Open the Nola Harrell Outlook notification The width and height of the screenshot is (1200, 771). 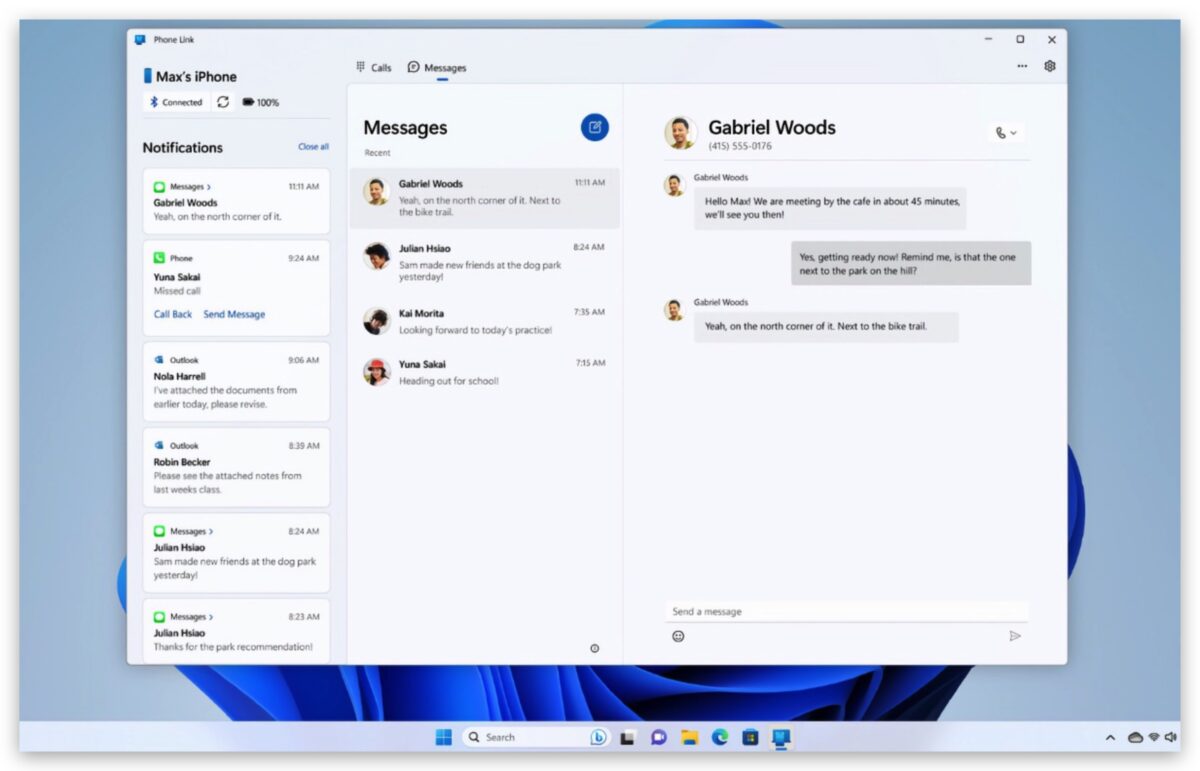[x=236, y=382]
